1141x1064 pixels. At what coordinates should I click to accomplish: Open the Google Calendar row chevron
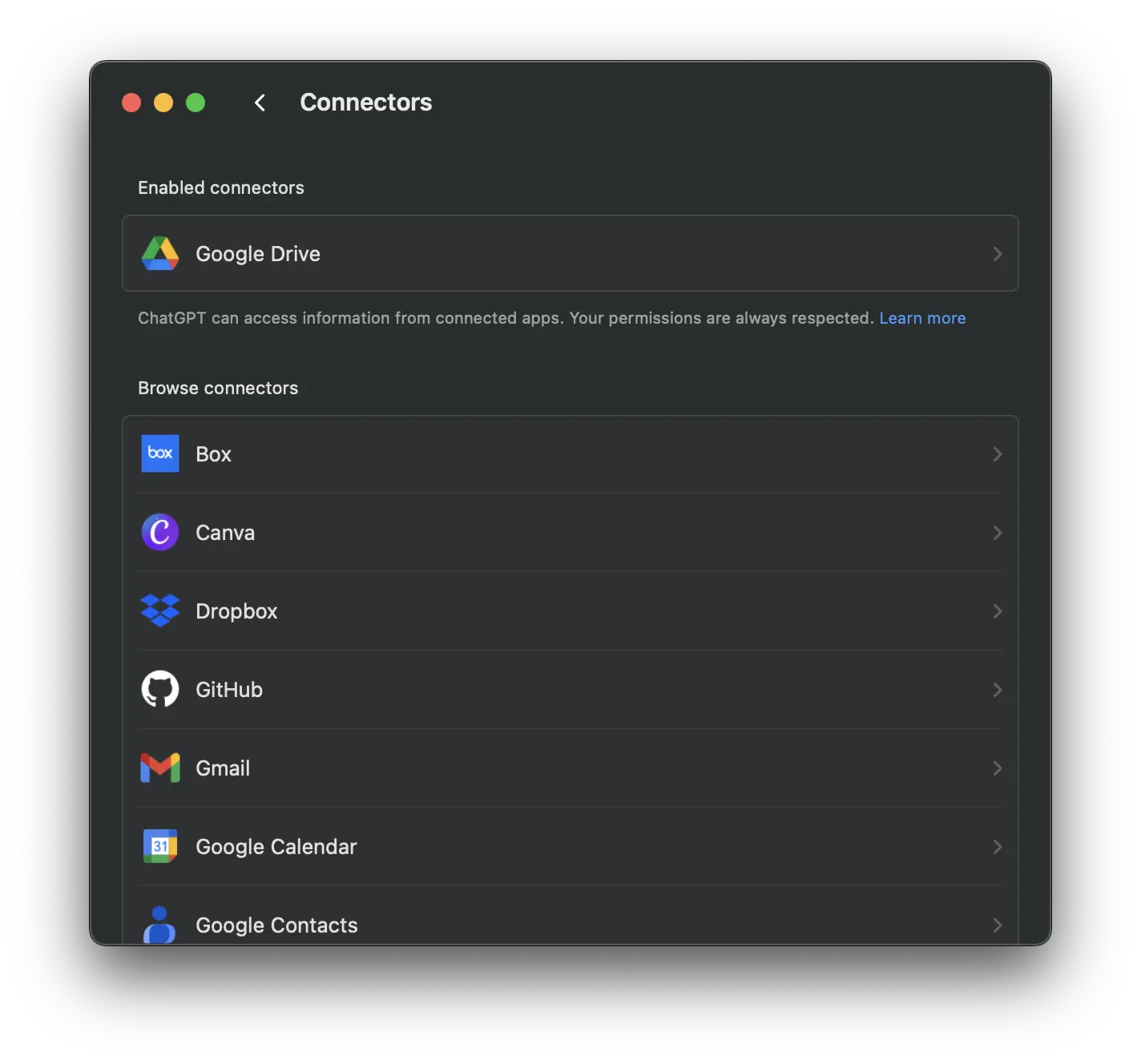(x=998, y=847)
